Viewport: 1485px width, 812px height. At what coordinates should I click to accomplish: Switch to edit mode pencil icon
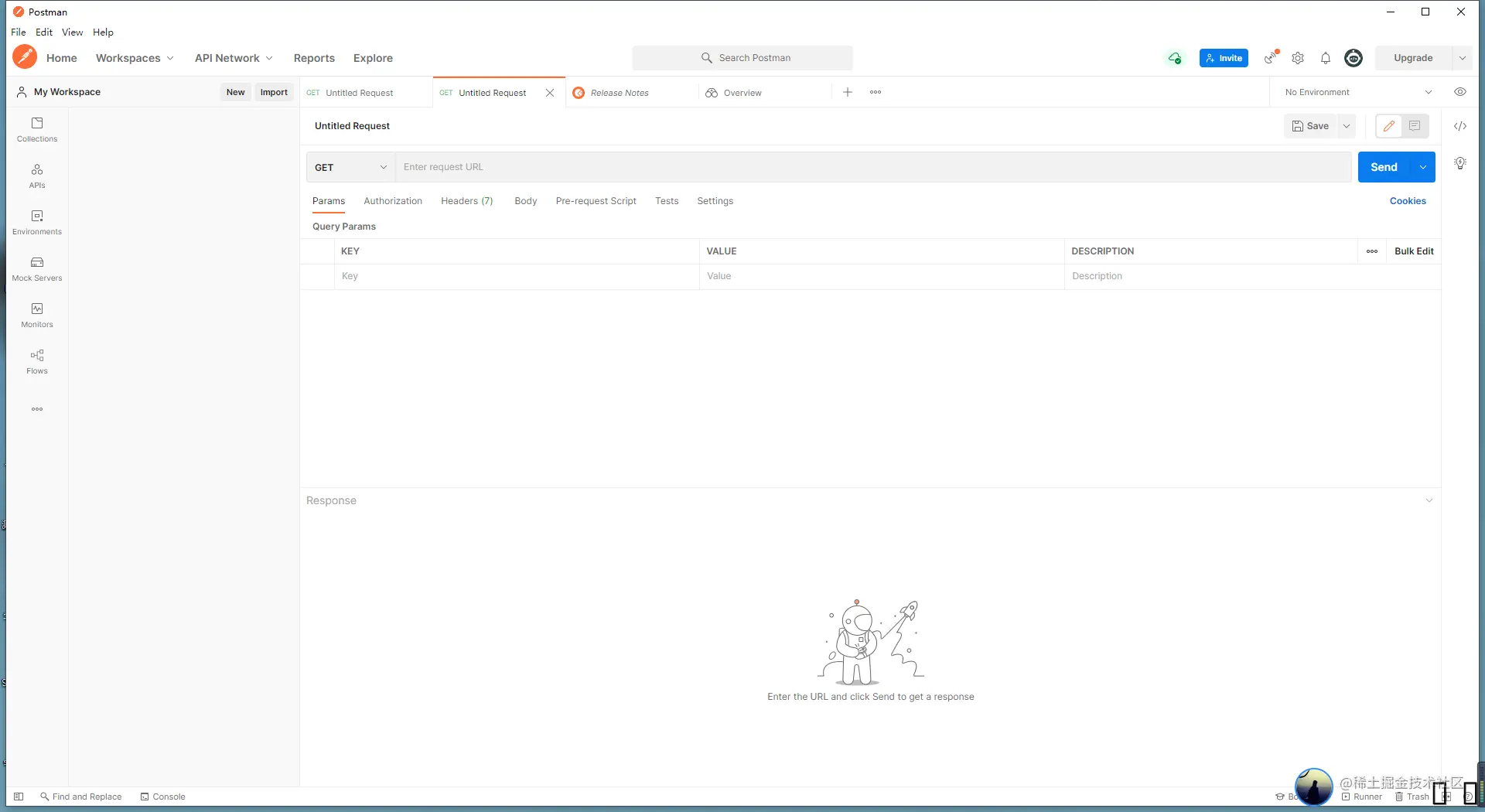(1389, 126)
